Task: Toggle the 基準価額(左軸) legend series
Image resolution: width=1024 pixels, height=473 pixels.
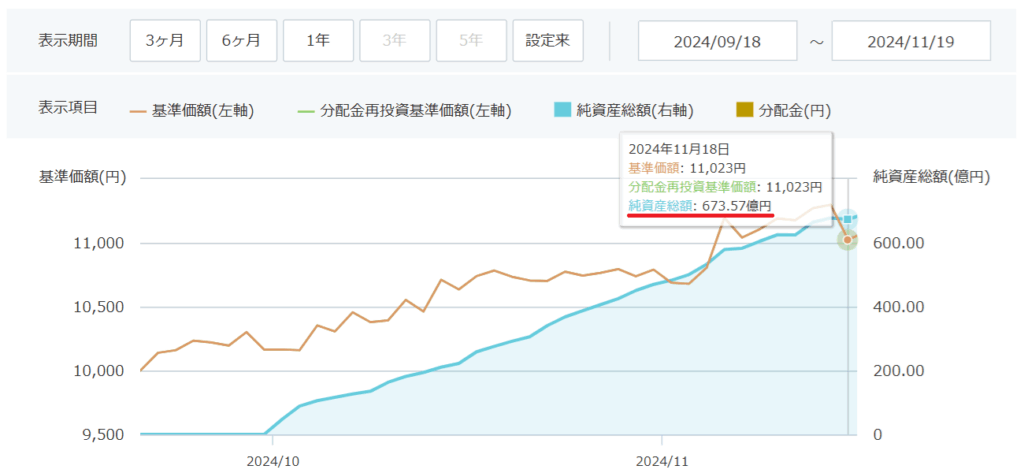Action: point(192,110)
